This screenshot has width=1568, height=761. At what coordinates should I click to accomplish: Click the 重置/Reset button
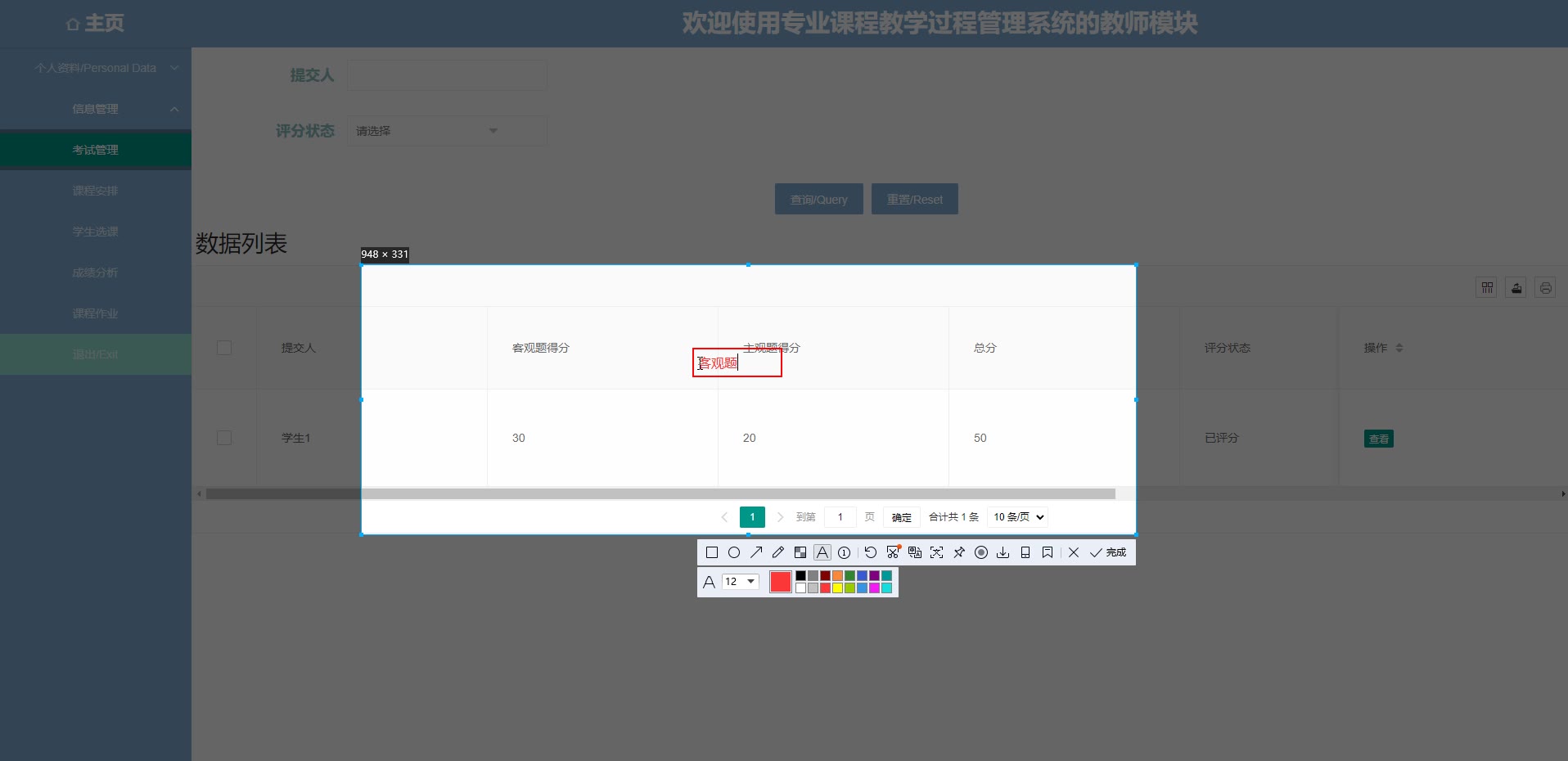pos(915,199)
